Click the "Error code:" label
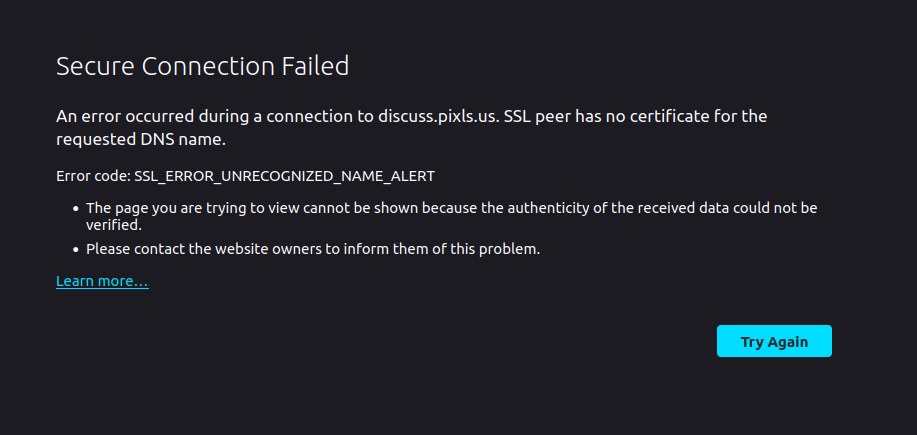The image size is (917, 435). (x=93, y=176)
